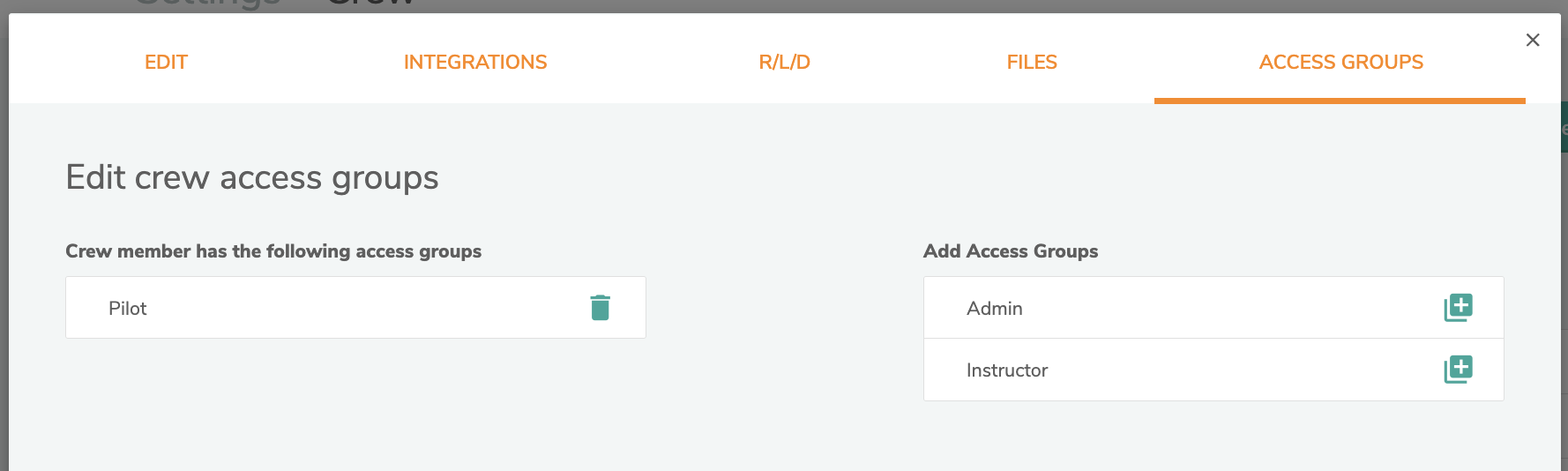
Task: Go to the R/L/D tab
Action: point(784,62)
